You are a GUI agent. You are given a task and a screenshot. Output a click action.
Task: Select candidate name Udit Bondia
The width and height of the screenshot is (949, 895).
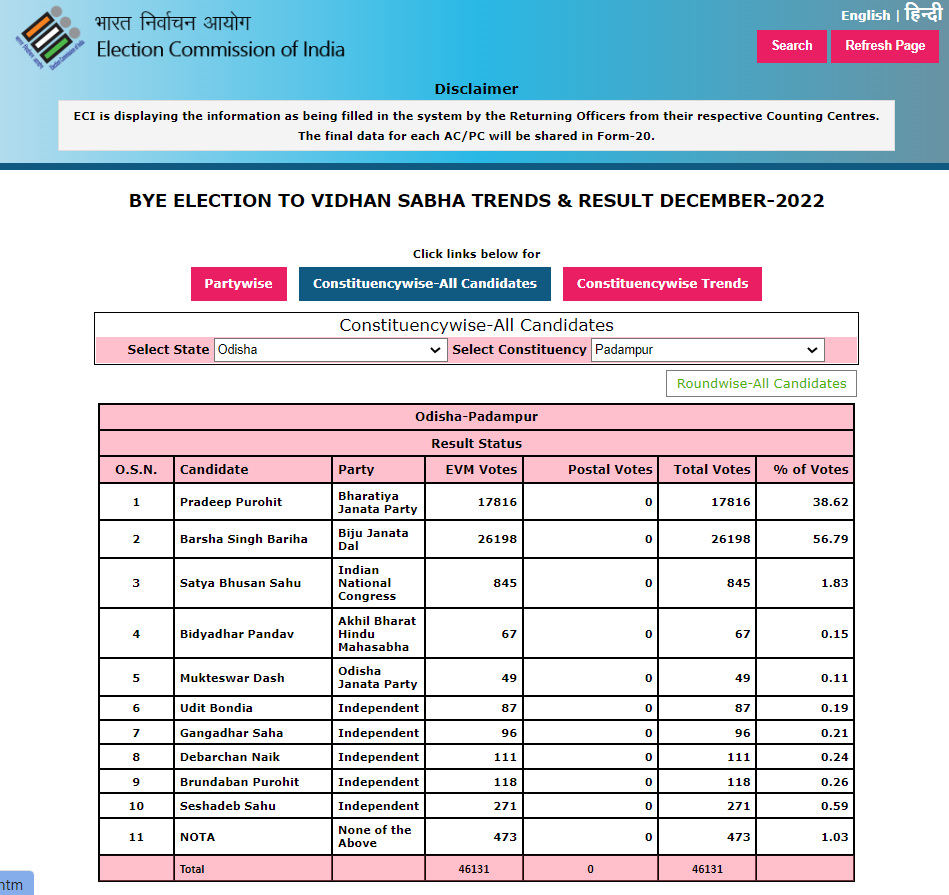(215, 708)
